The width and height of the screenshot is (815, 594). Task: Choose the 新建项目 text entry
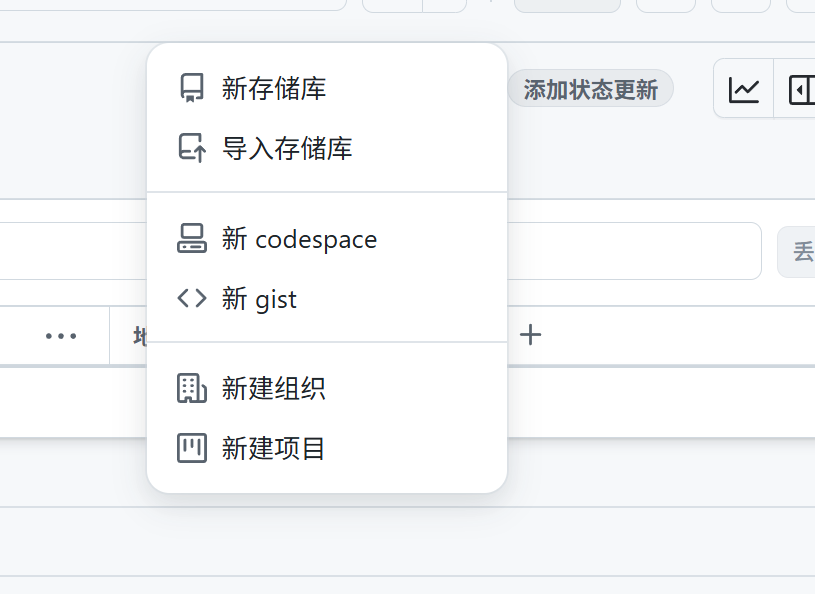(274, 448)
